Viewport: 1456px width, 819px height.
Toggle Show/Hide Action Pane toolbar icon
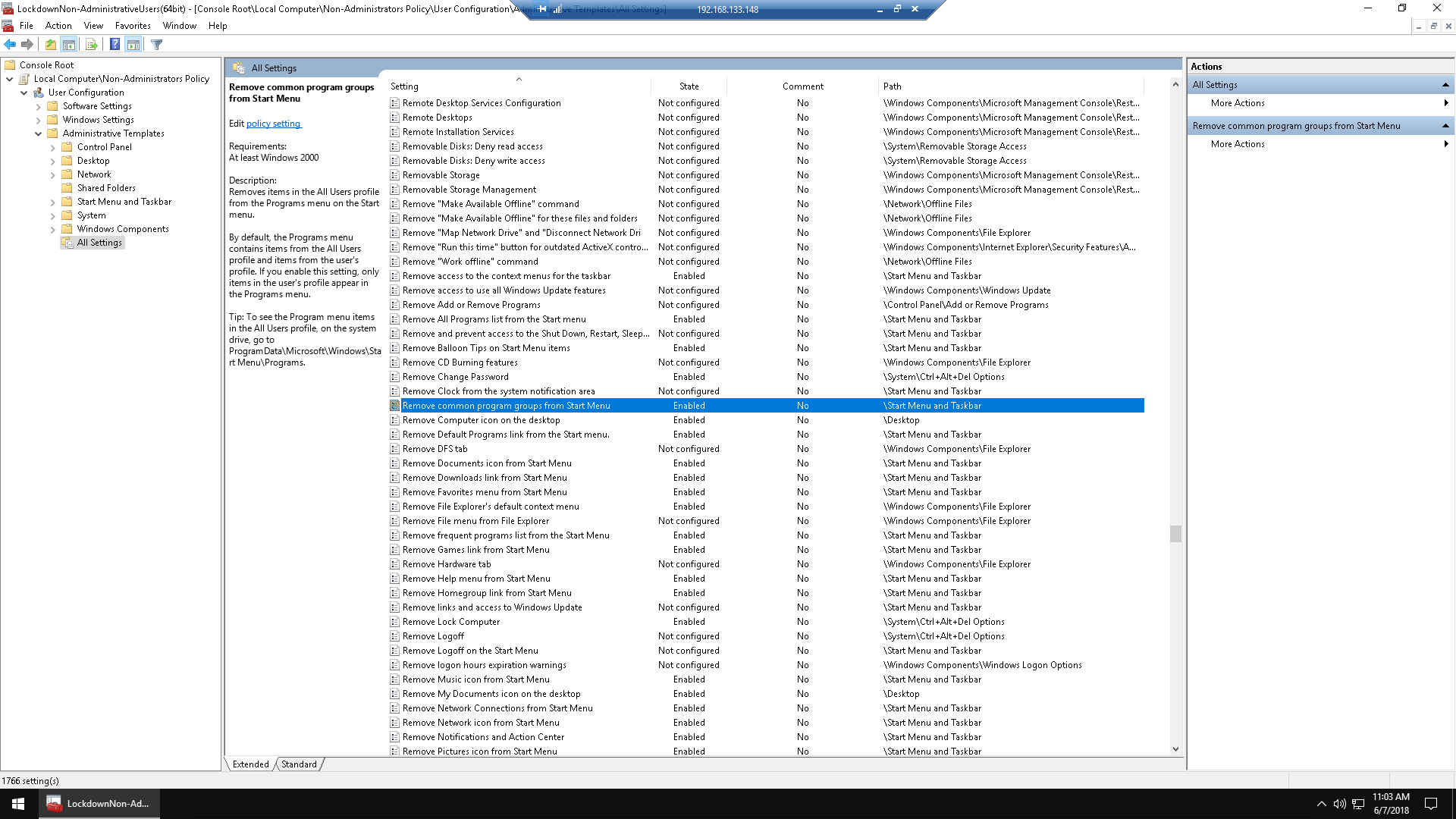pos(133,45)
